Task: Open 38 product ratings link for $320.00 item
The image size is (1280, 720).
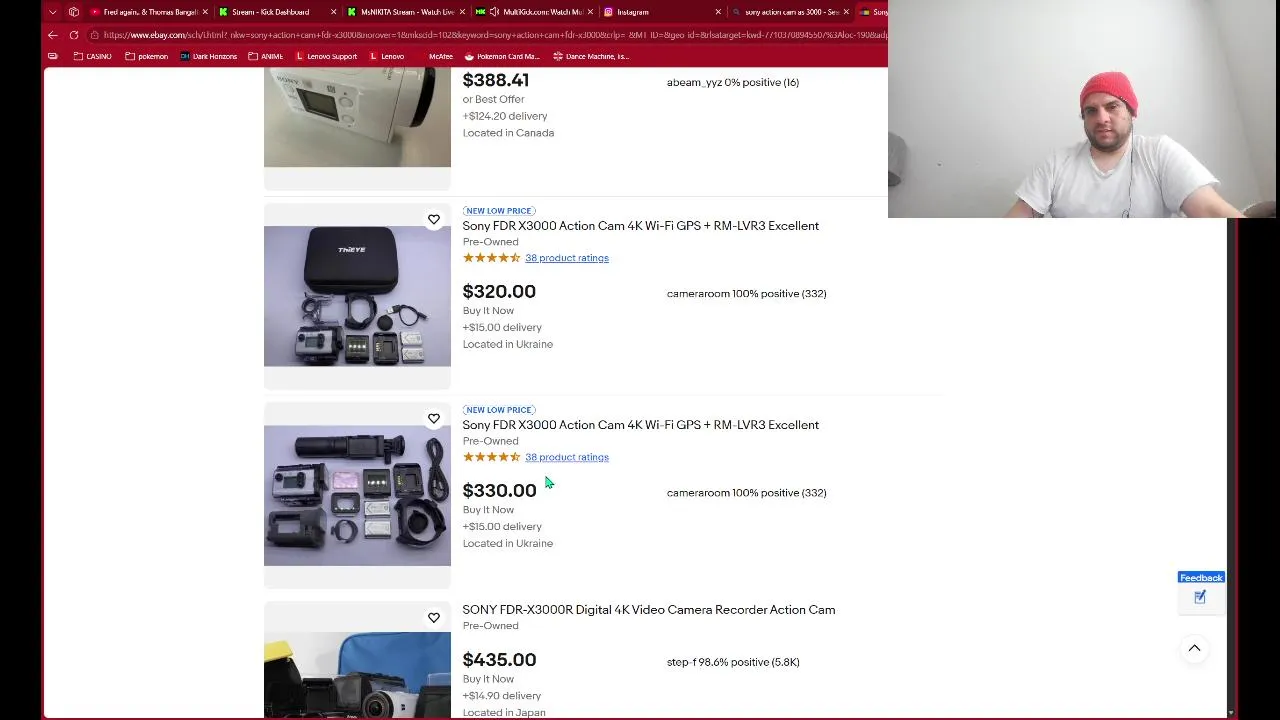Action: [567, 258]
